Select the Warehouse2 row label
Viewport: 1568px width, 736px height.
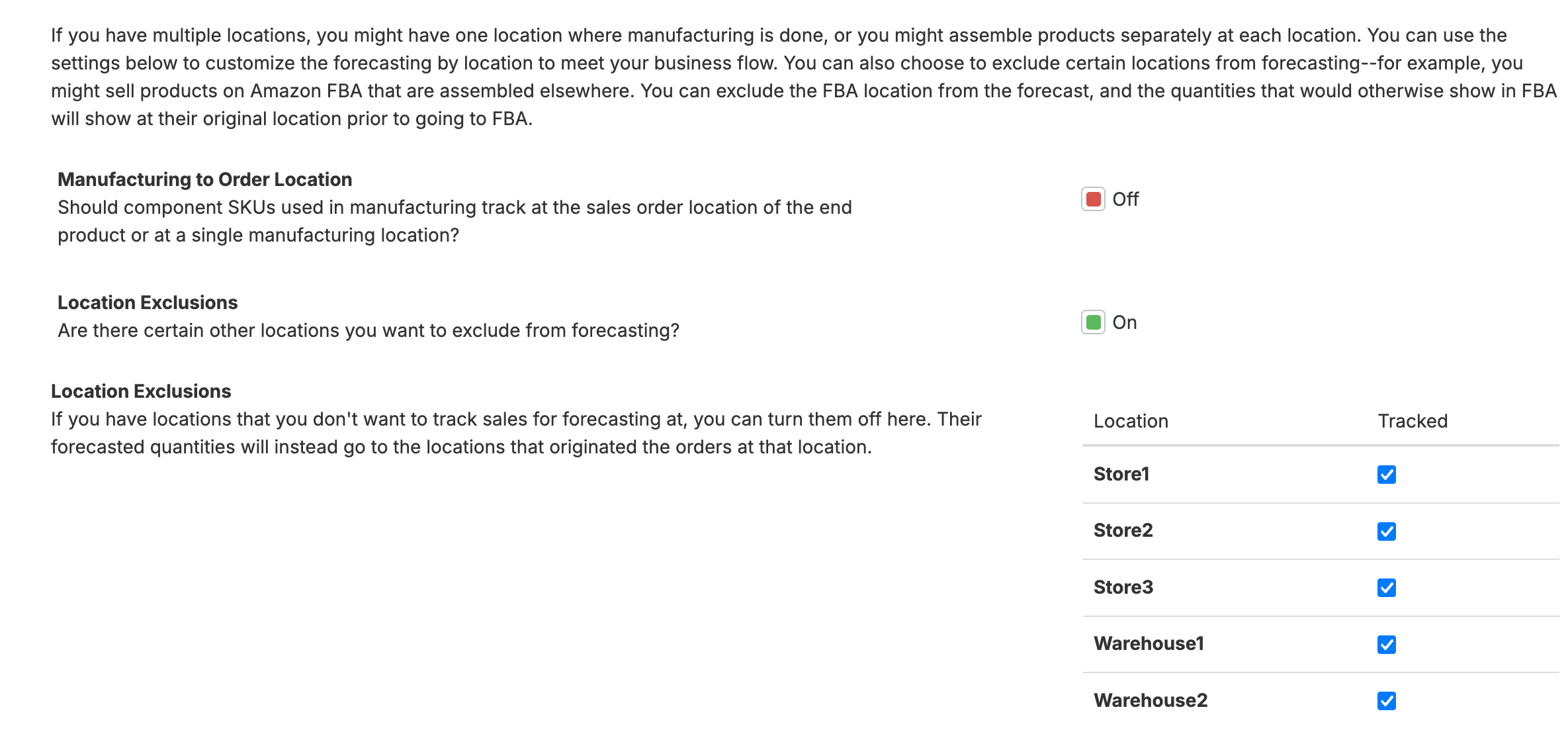pyautogui.click(x=1151, y=700)
